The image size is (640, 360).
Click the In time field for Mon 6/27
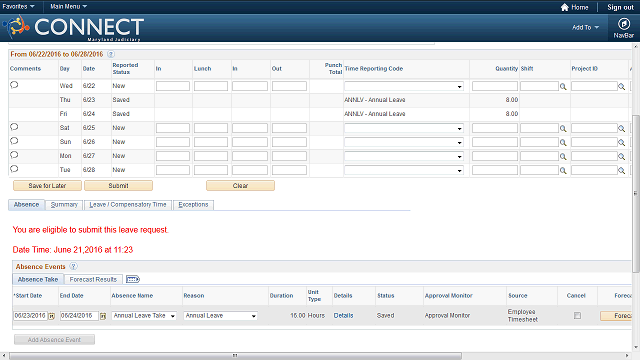tap(173, 156)
